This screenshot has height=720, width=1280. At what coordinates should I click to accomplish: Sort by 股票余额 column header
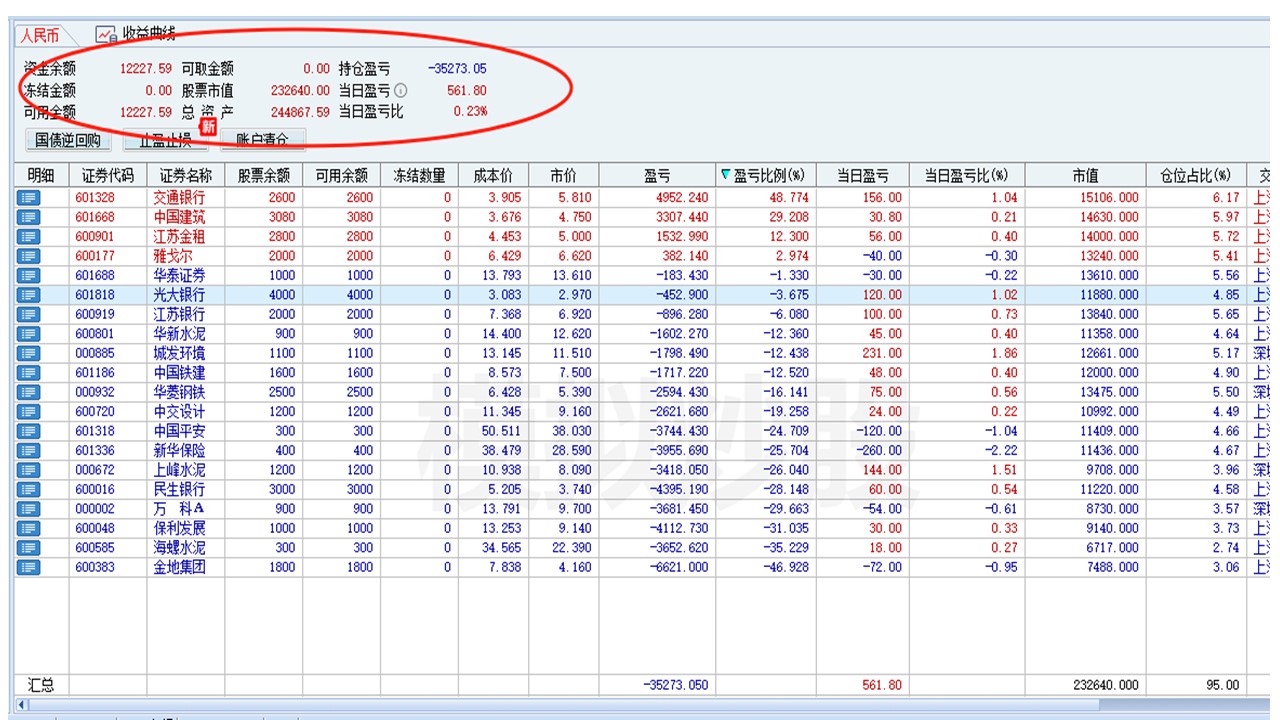tap(264, 176)
